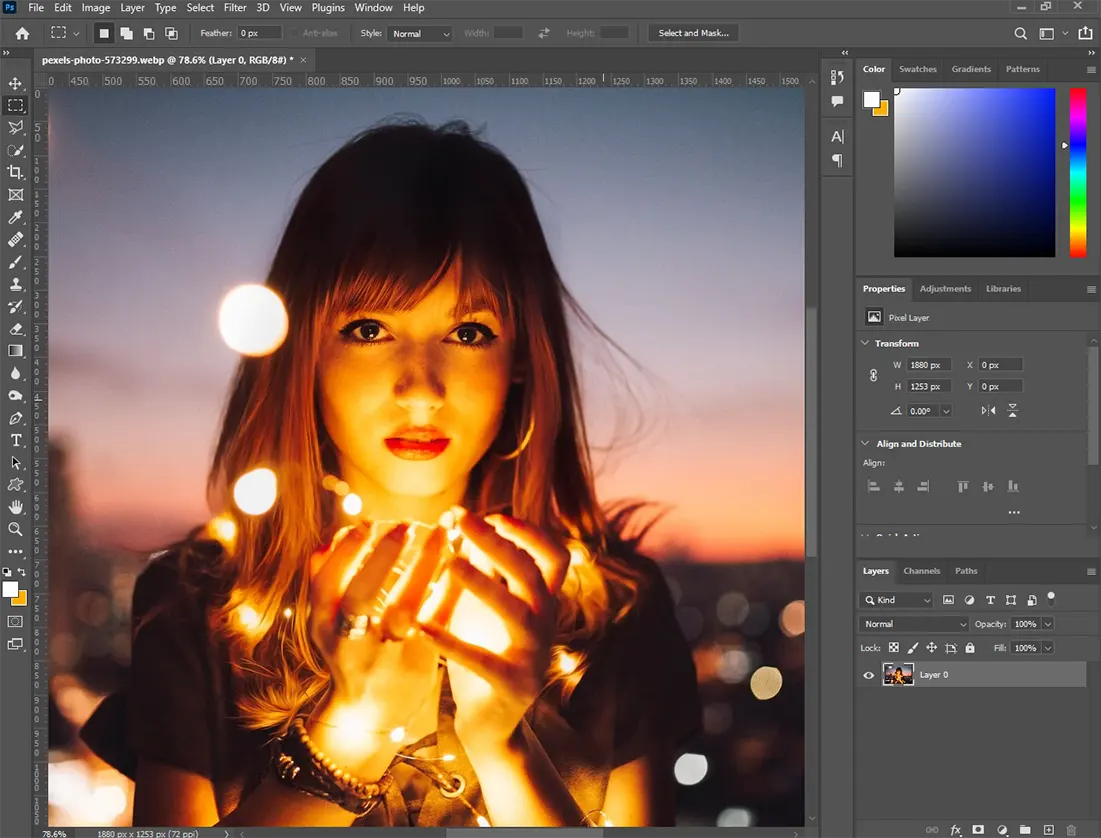Toggle lock all padlock

(x=970, y=648)
